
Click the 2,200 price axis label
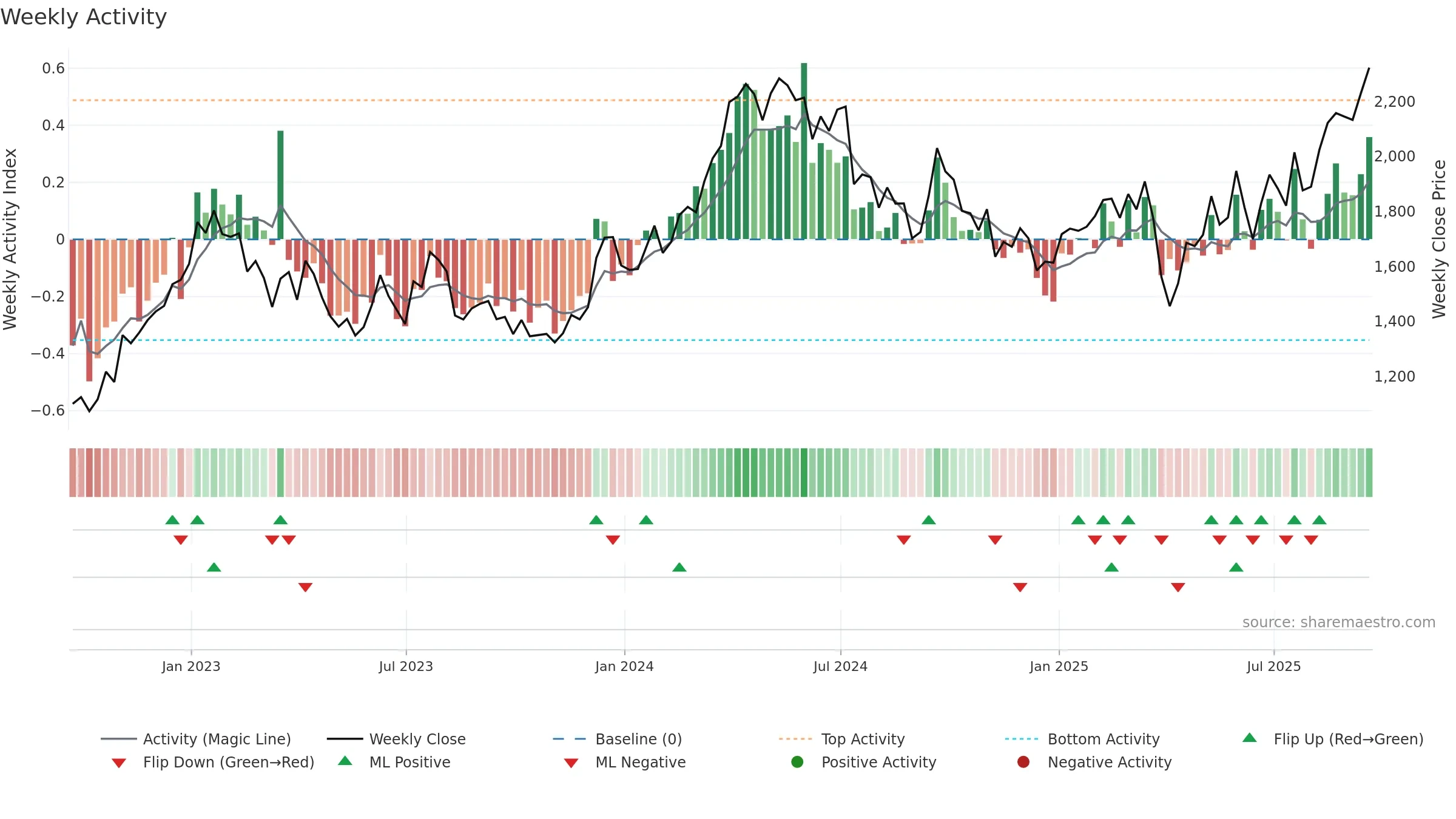coord(1395,101)
